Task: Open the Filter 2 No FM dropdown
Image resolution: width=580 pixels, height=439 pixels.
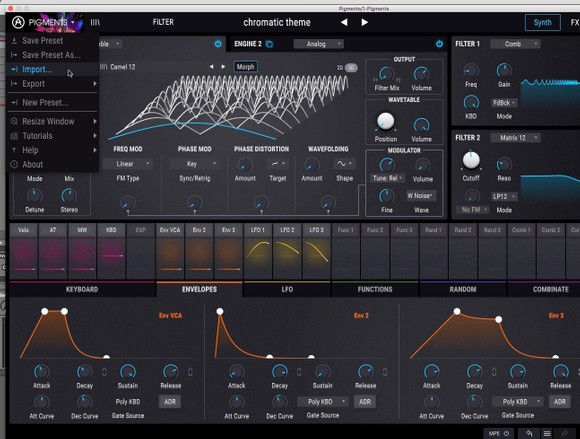Action: (x=473, y=210)
